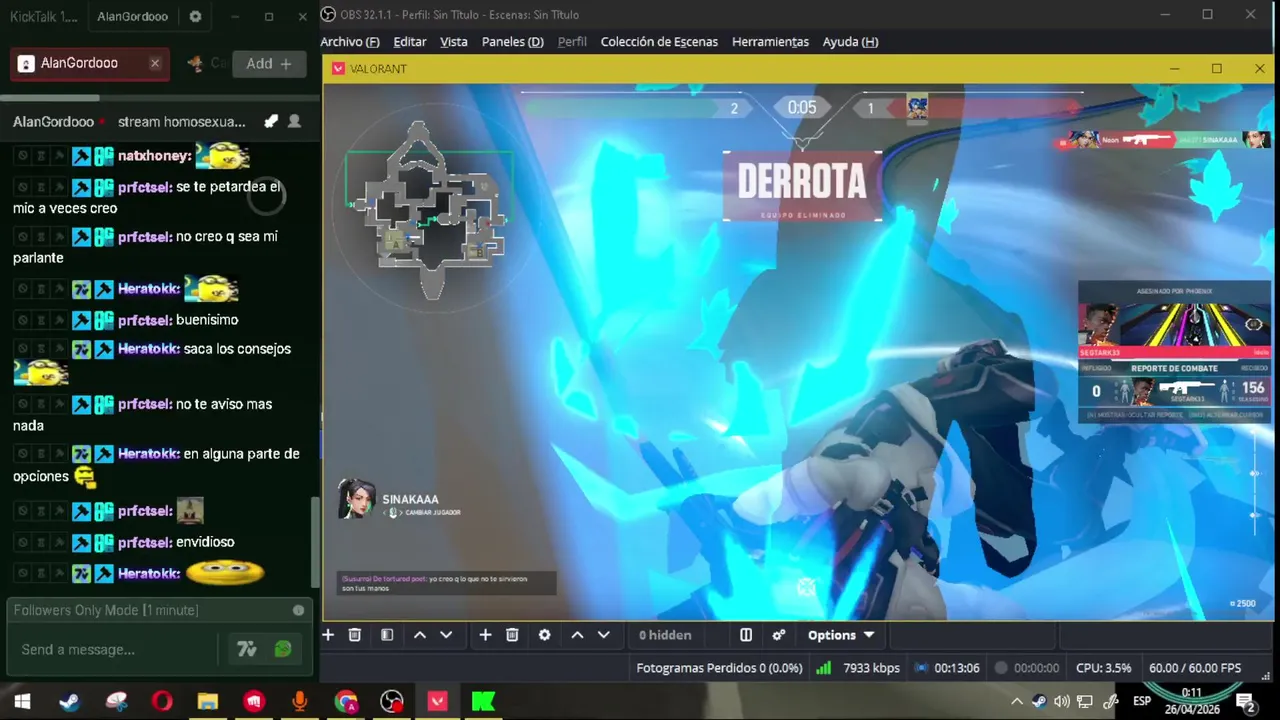Click prfctsel username on envidioso message
The width and height of the screenshot is (1280, 720).
[145, 542]
